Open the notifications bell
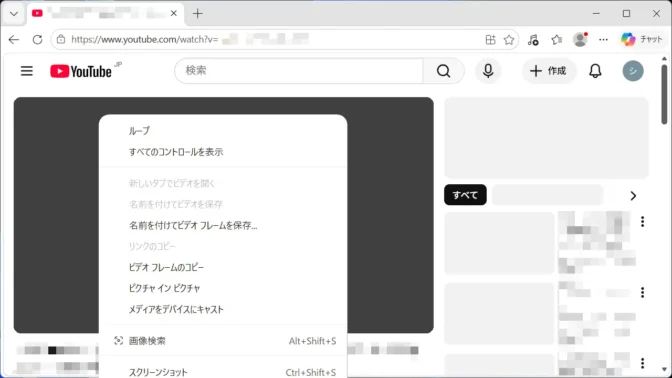Image resolution: width=672 pixels, height=378 pixels. click(x=595, y=71)
